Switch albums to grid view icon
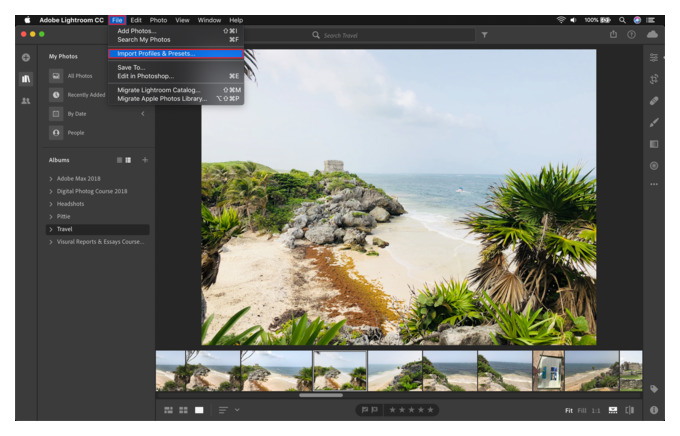 tap(128, 160)
